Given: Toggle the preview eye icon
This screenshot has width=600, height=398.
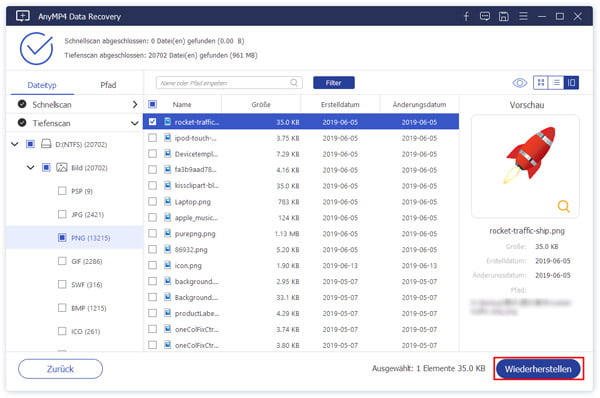Looking at the screenshot, I should (520, 83).
